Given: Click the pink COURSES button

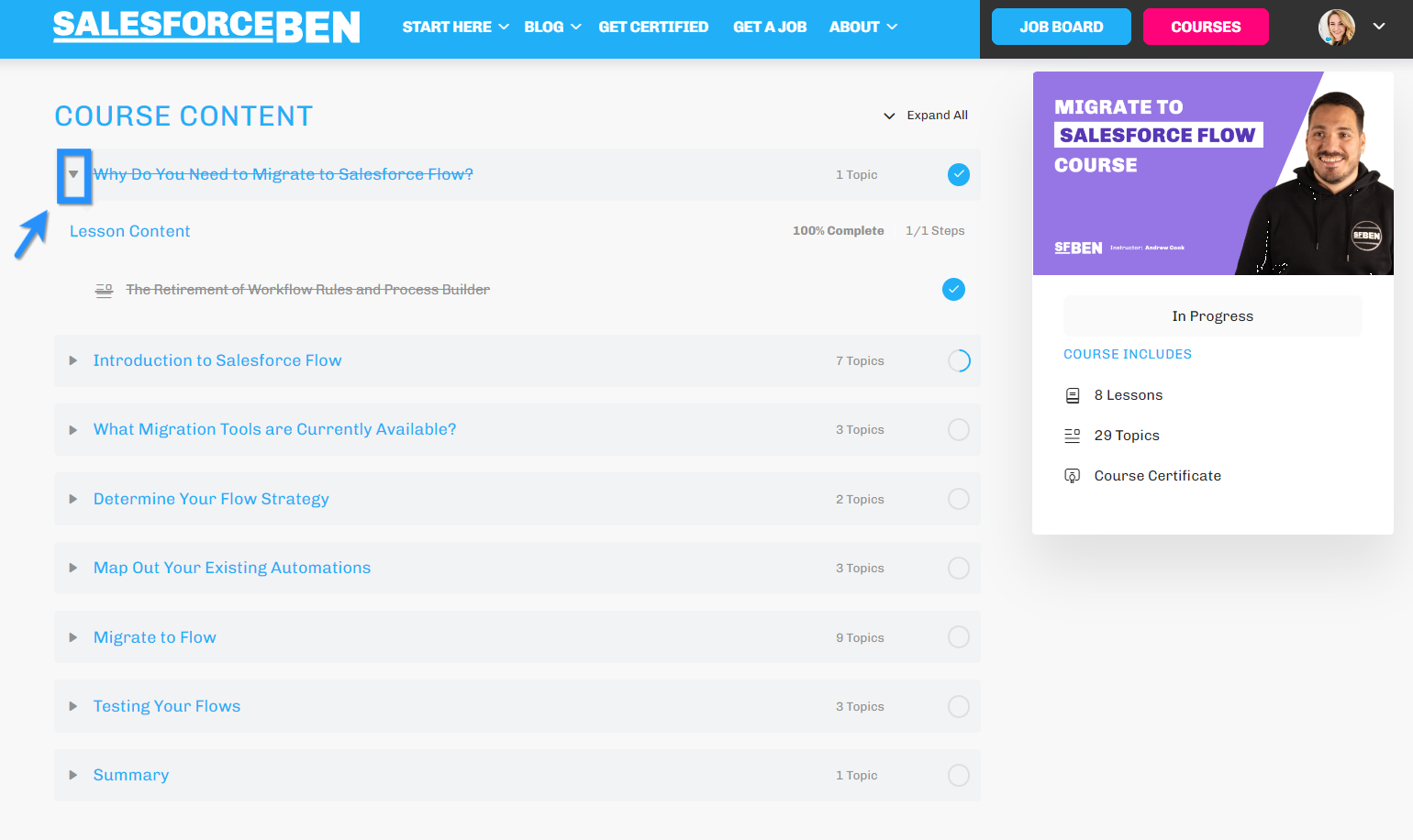Looking at the screenshot, I should [x=1206, y=27].
